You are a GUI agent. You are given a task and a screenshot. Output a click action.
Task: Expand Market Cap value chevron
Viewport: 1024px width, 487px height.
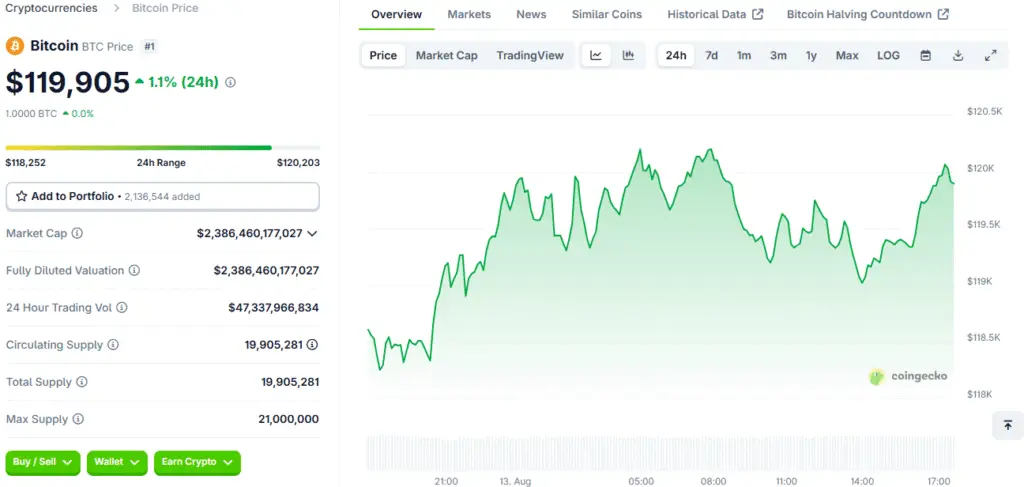click(312, 233)
